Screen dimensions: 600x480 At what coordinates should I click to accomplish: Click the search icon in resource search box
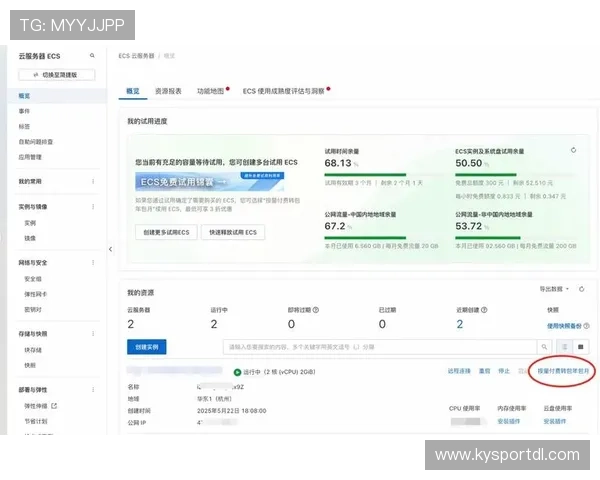tap(544, 347)
